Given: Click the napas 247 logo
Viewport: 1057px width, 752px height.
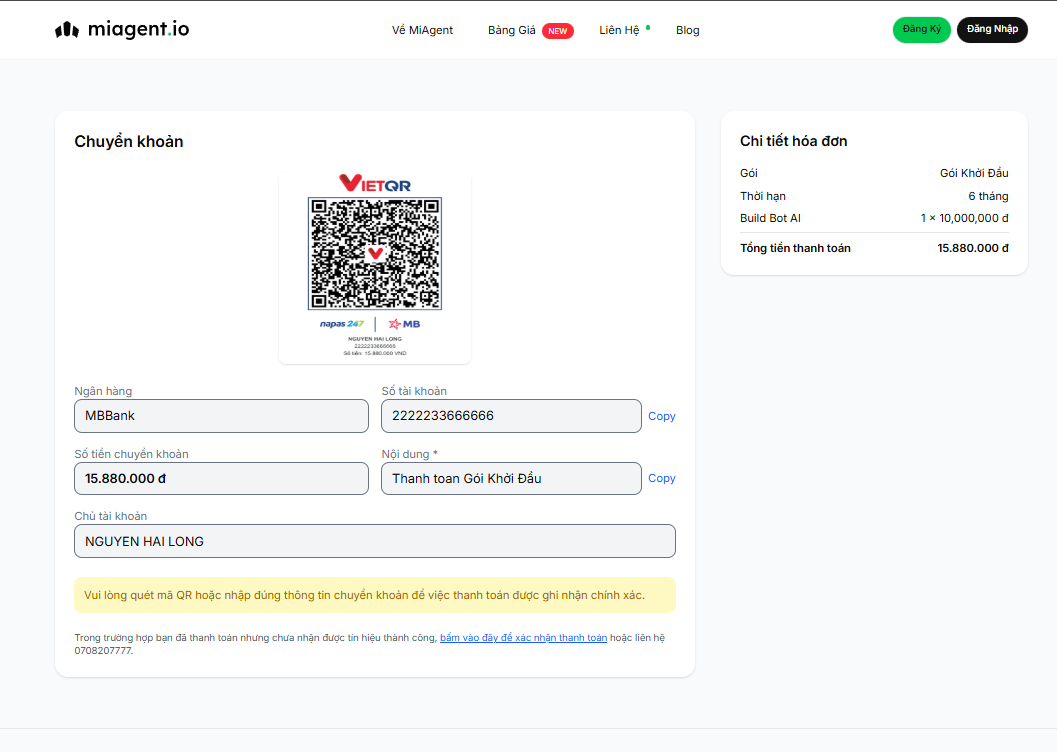Looking at the screenshot, I should (342, 324).
